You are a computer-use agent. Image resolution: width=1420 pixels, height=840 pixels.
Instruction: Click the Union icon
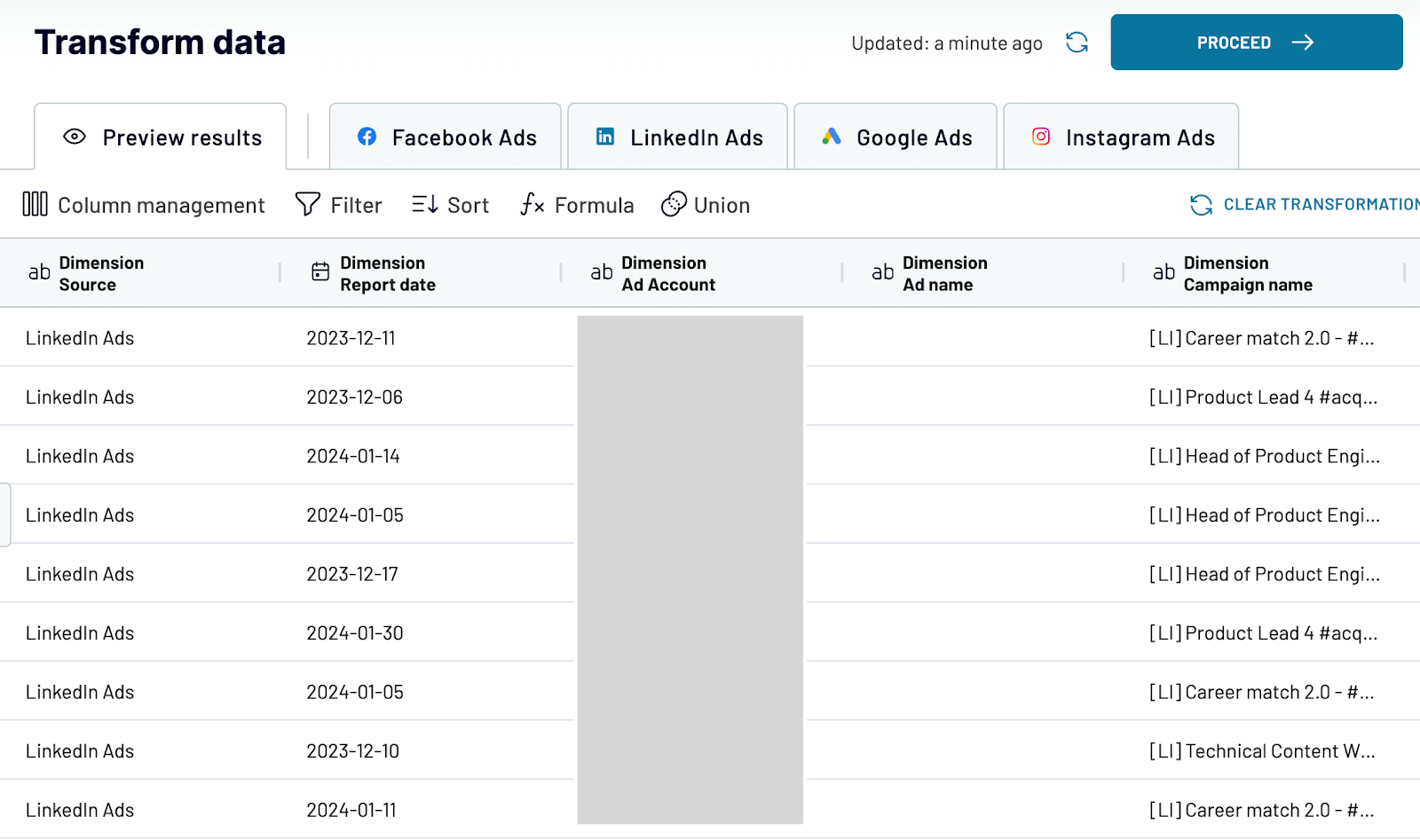point(674,204)
